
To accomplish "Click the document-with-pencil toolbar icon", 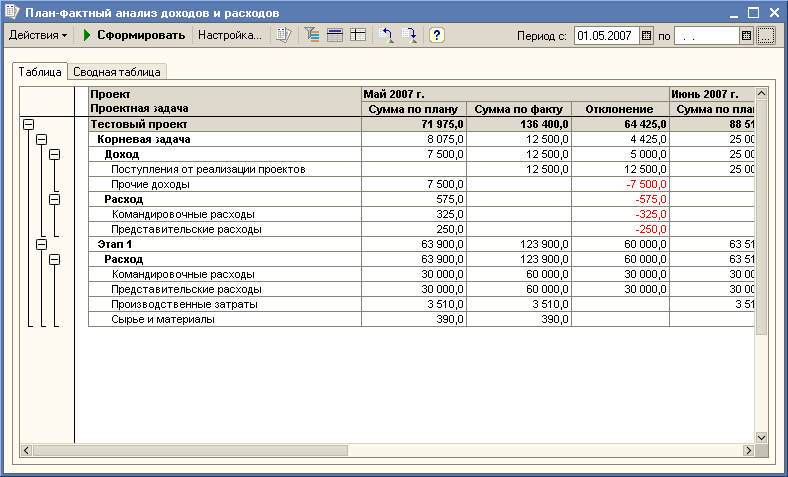I will 283,35.
